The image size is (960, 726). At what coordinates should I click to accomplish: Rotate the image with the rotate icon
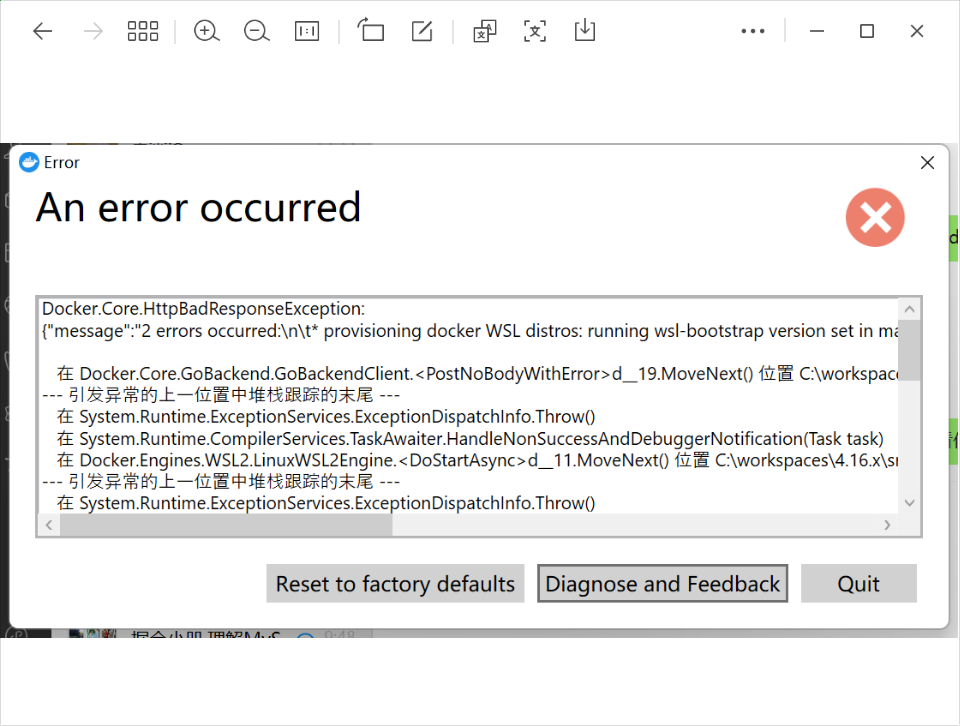point(370,30)
